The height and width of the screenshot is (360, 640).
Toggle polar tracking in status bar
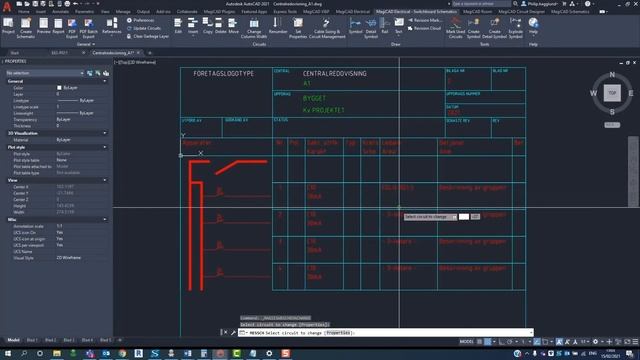coord(509,342)
